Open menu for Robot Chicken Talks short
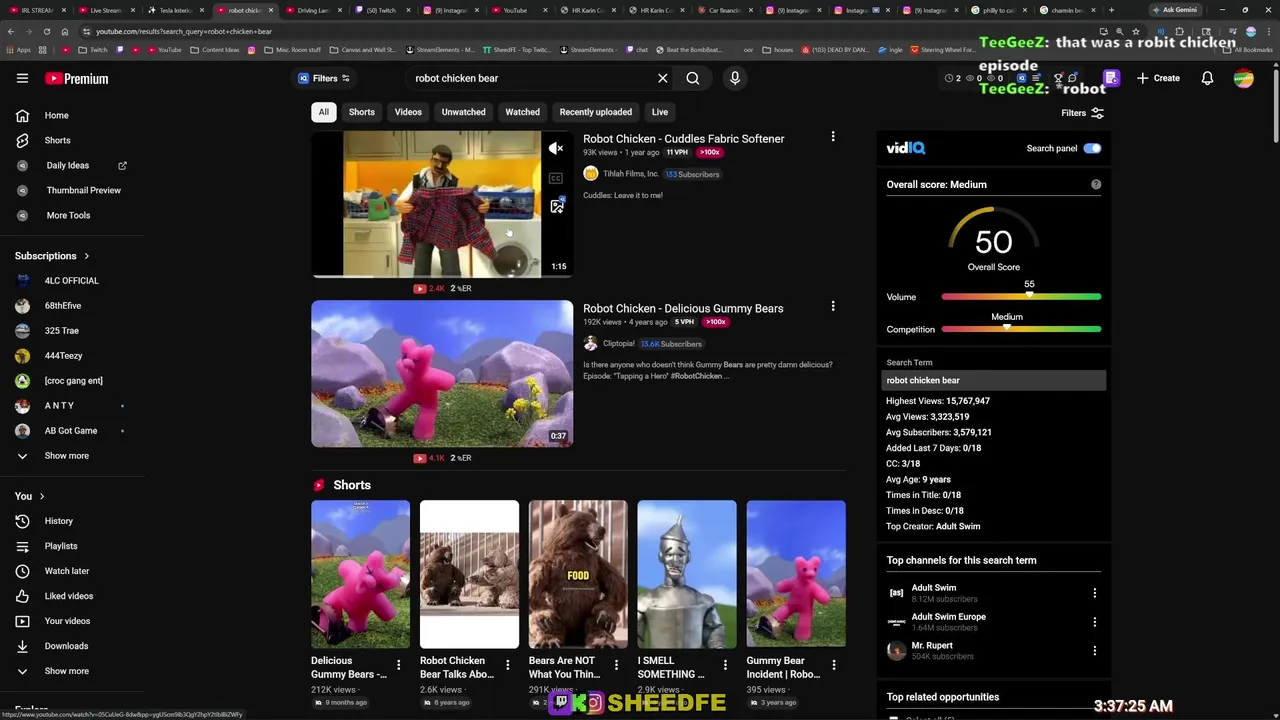Viewport: 1280px width, 720px height. 507,665
